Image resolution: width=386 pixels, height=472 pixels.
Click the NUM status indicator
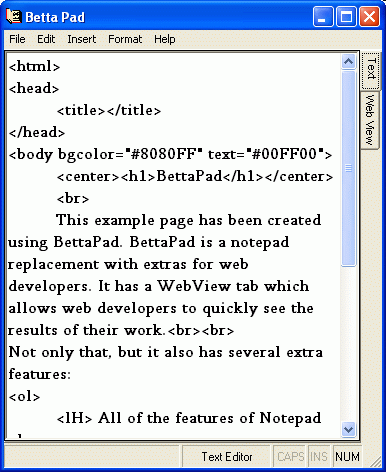coord(347,457)
